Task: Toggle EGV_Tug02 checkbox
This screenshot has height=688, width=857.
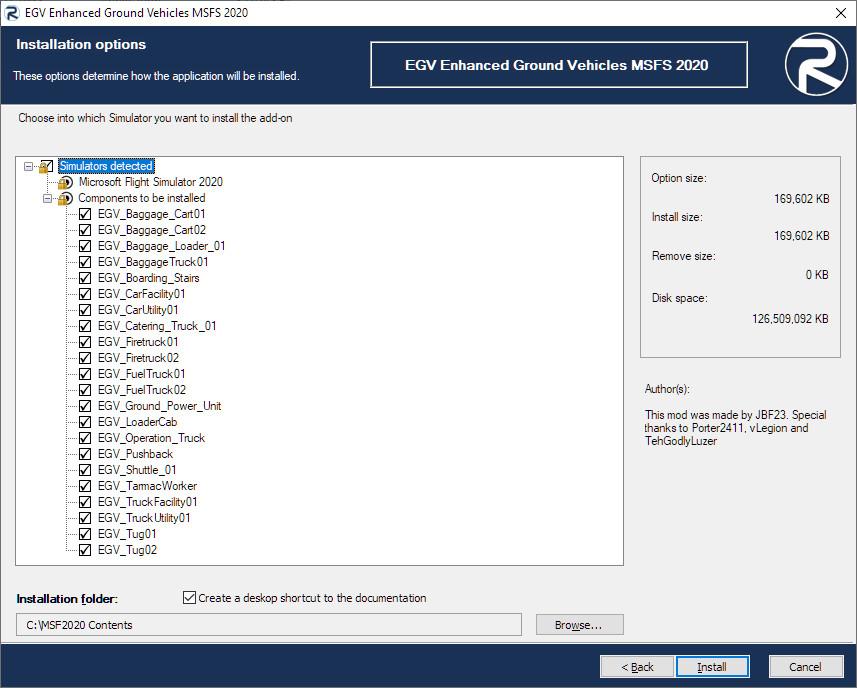Action: [x=85, y=550]
